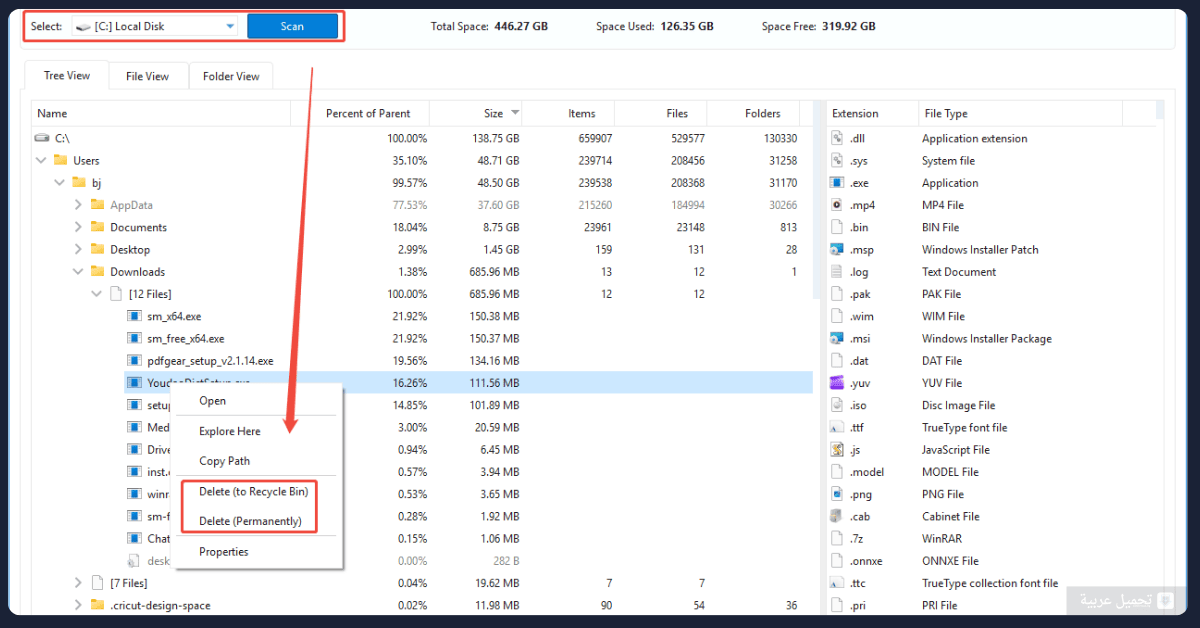Switch to the File View tab

coord(147,76)
